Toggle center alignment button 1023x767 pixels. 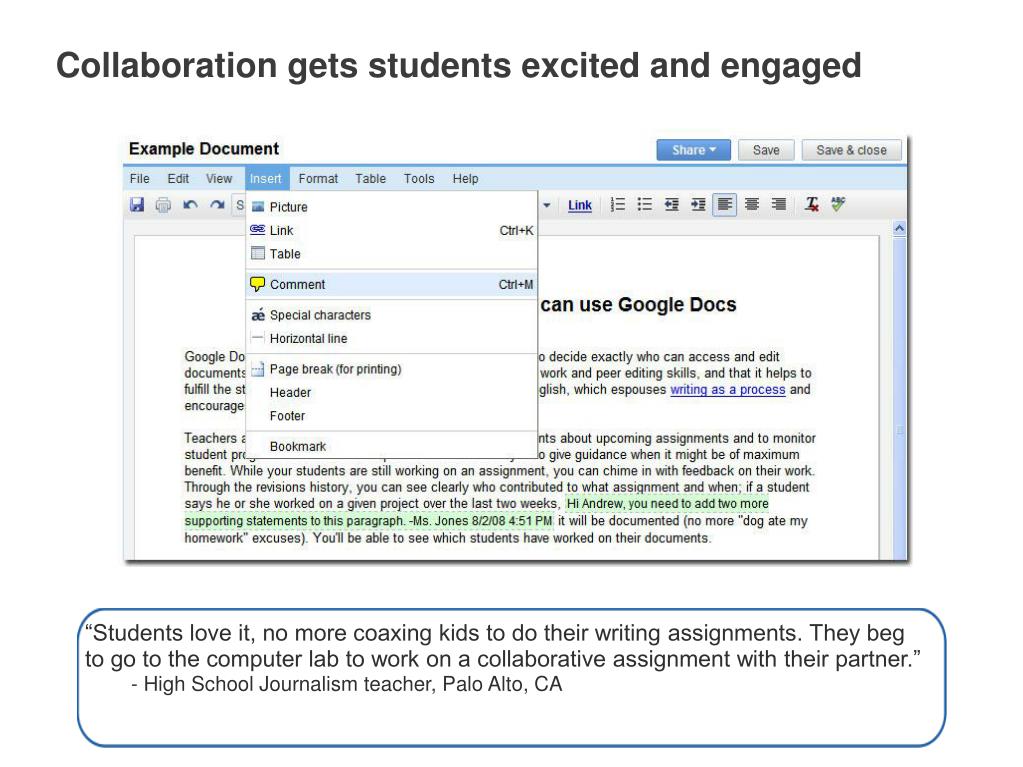tap(752, 205)
